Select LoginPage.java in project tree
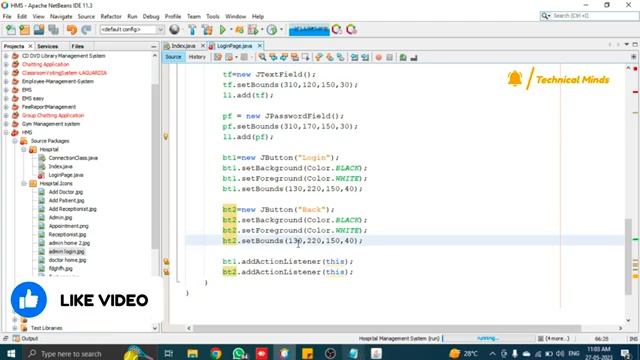 tap(66, 175)
